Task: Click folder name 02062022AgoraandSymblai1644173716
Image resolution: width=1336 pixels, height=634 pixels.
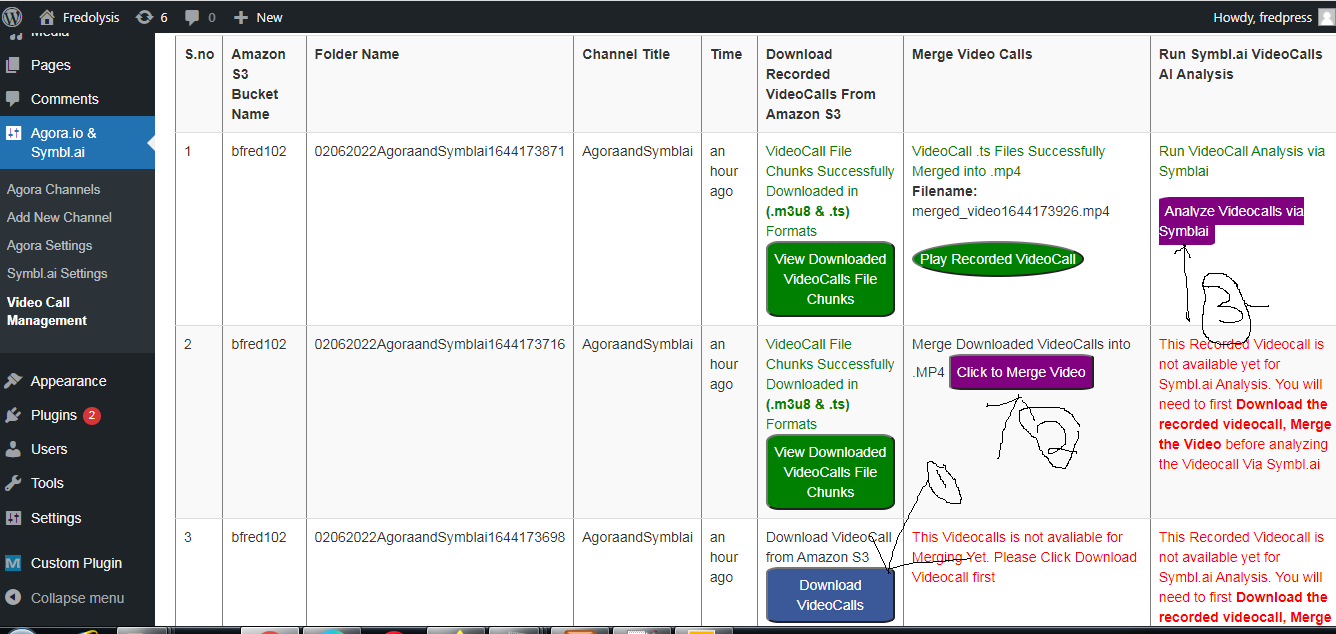Action: pos(440,344)
